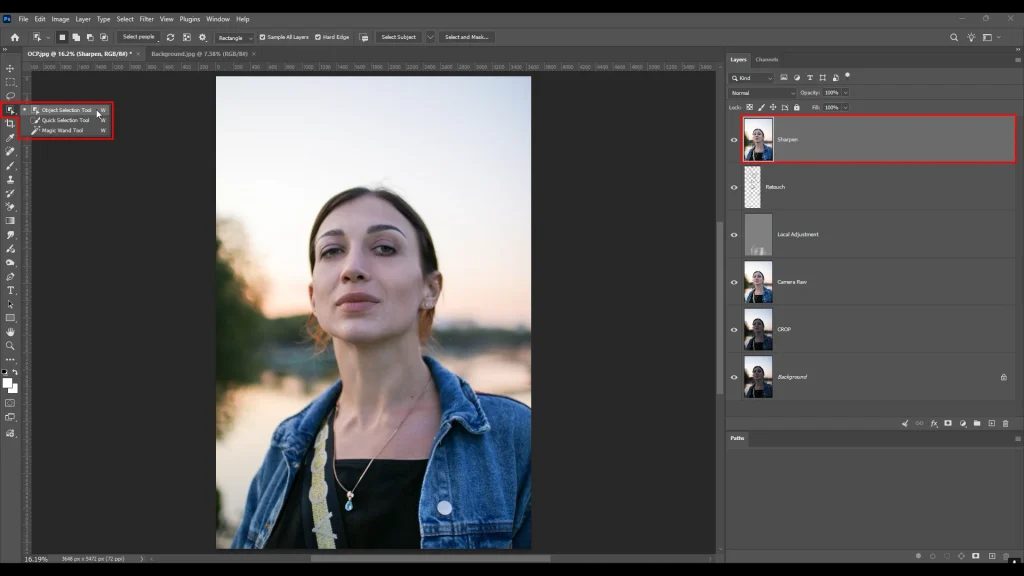The height and width of the screenshot is (576, 1024).
Task: Select the Lasso tool
Action: 10,95
